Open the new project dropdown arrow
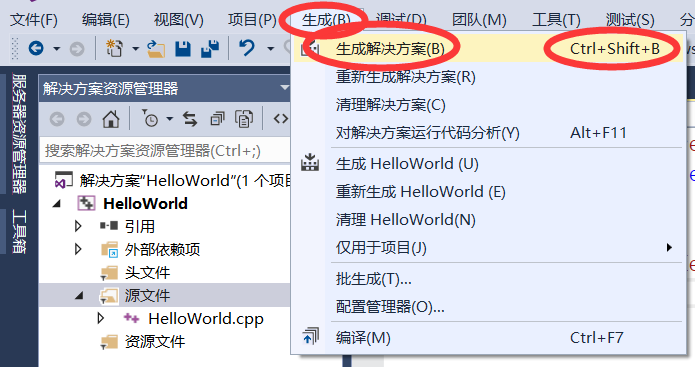 [x=135, y=48]
